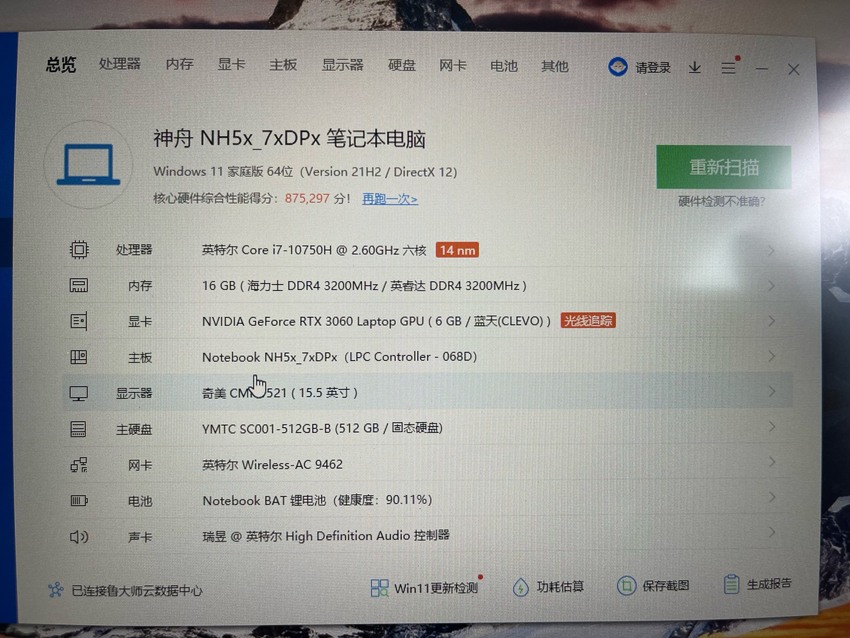Viewport: 850px width, 638px height.
Task: Click the battery icon
Action: click(x=79, y=500)
